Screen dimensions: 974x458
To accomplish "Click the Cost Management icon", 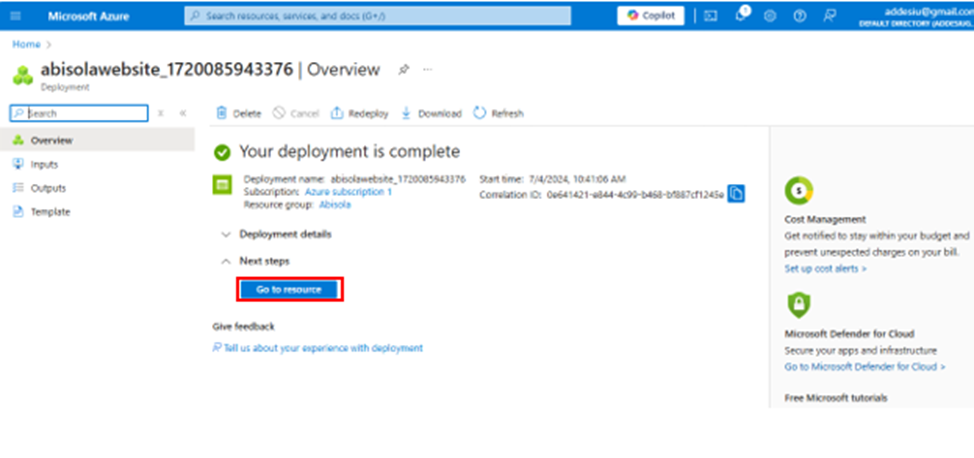I will 799,191.
